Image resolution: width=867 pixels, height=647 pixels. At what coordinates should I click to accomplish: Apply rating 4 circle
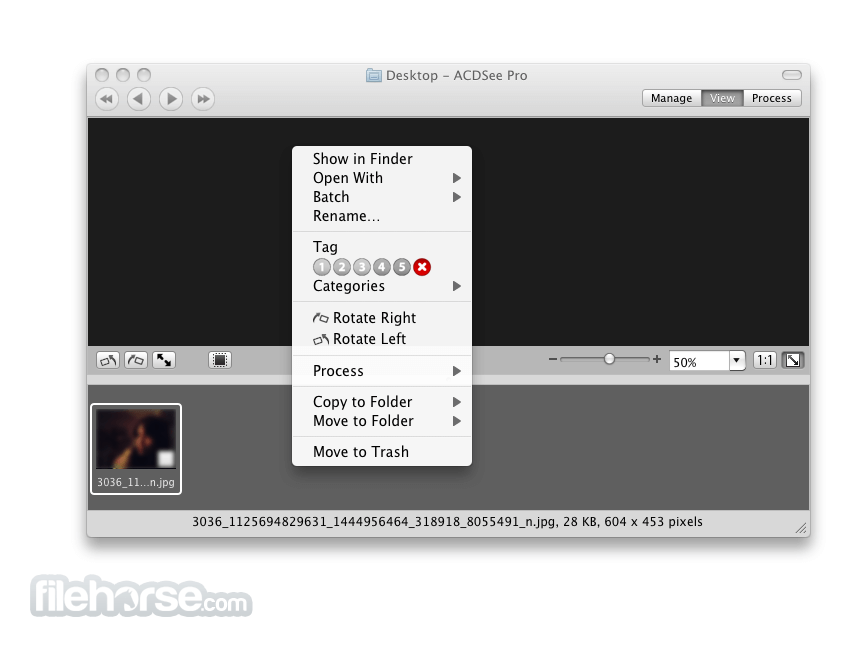(382, 267)
